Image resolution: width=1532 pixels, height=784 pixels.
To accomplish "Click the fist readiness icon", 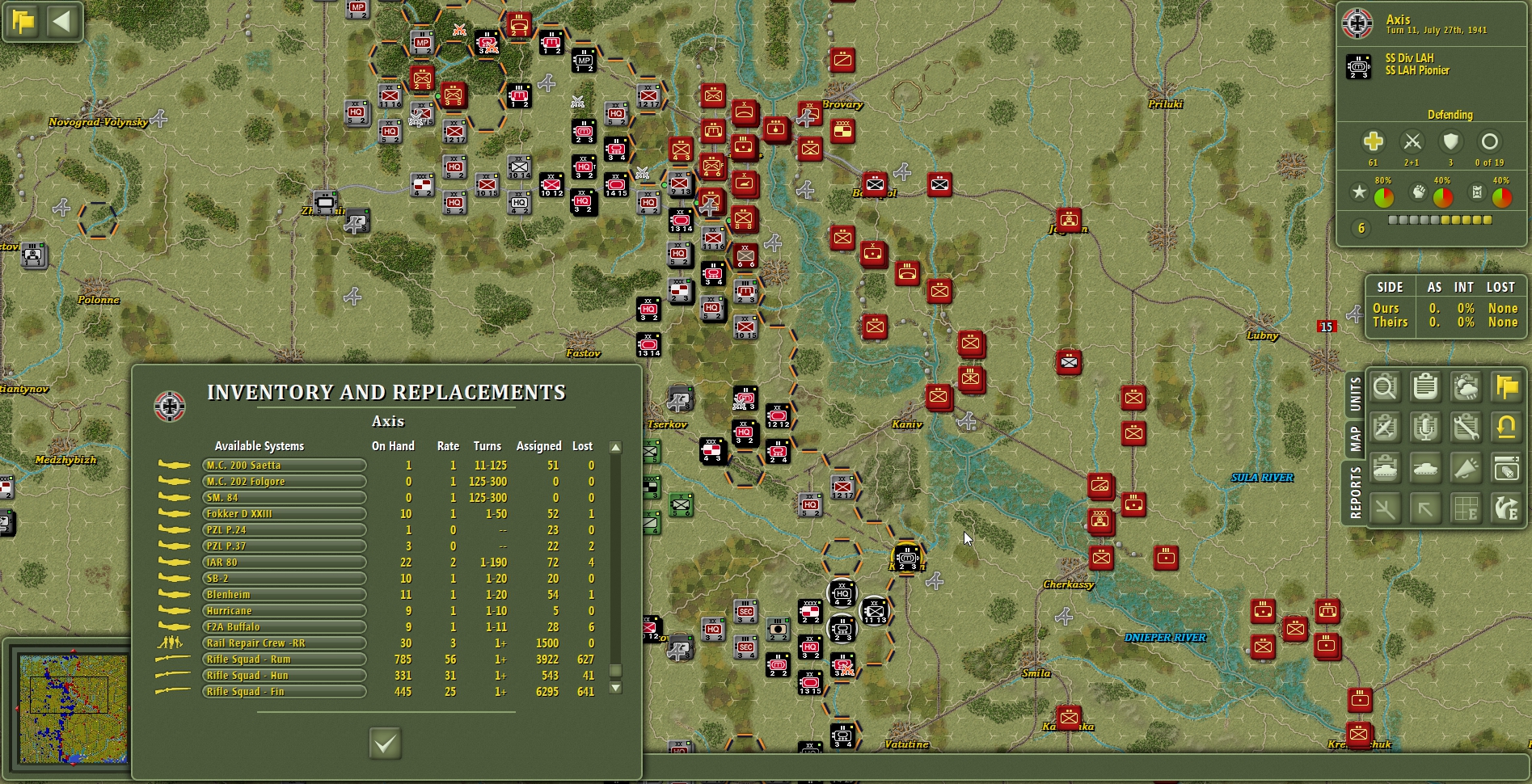I will coord(1418,193).
